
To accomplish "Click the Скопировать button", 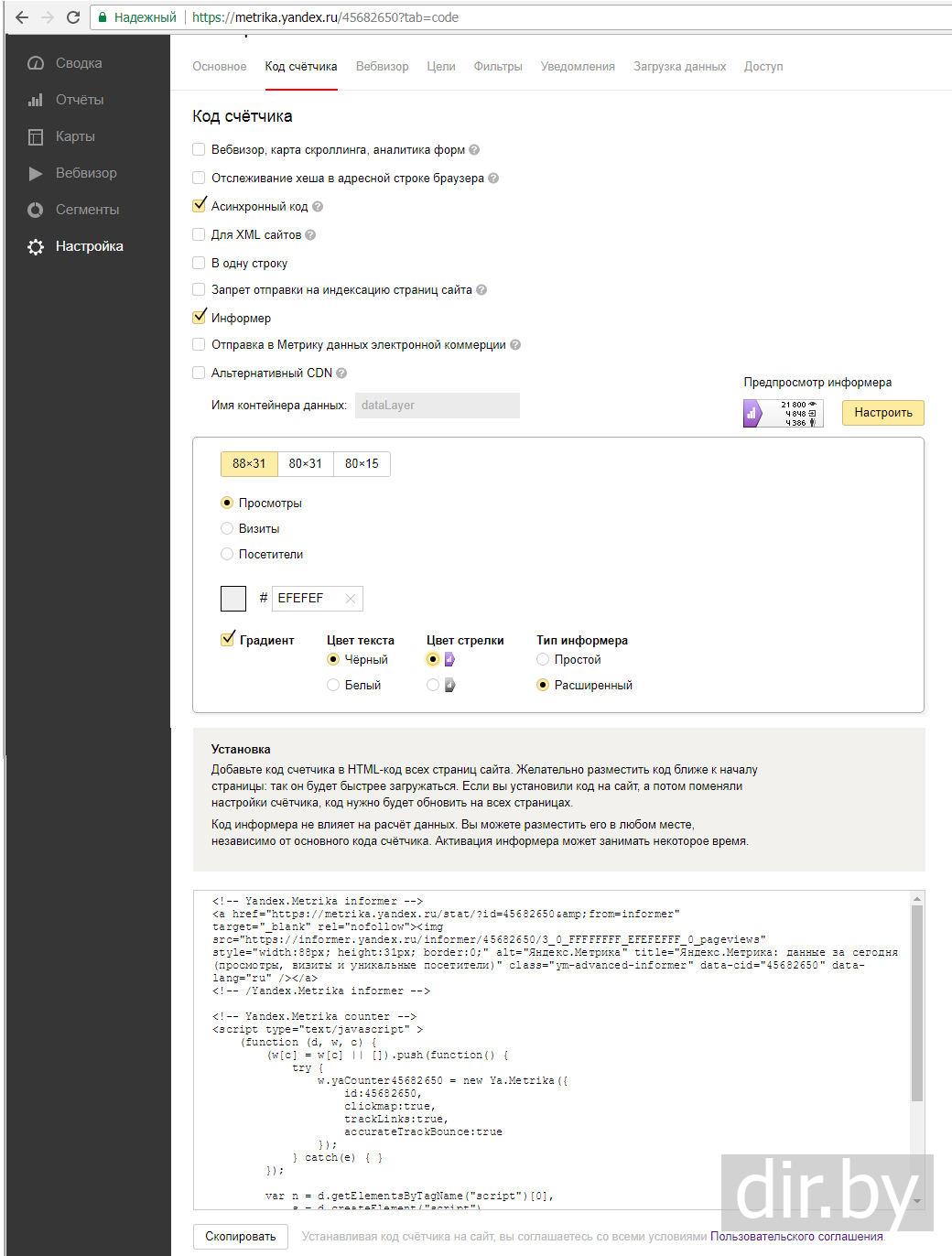I will point(241,1237).
